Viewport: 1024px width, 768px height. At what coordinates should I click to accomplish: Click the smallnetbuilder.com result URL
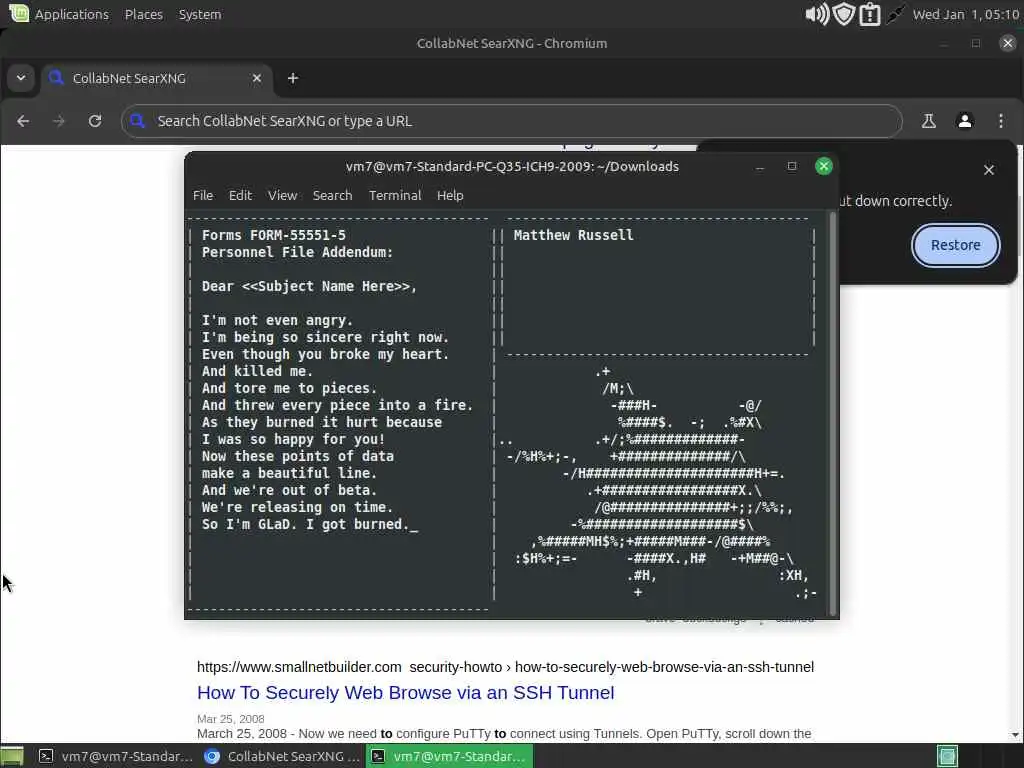505,667
